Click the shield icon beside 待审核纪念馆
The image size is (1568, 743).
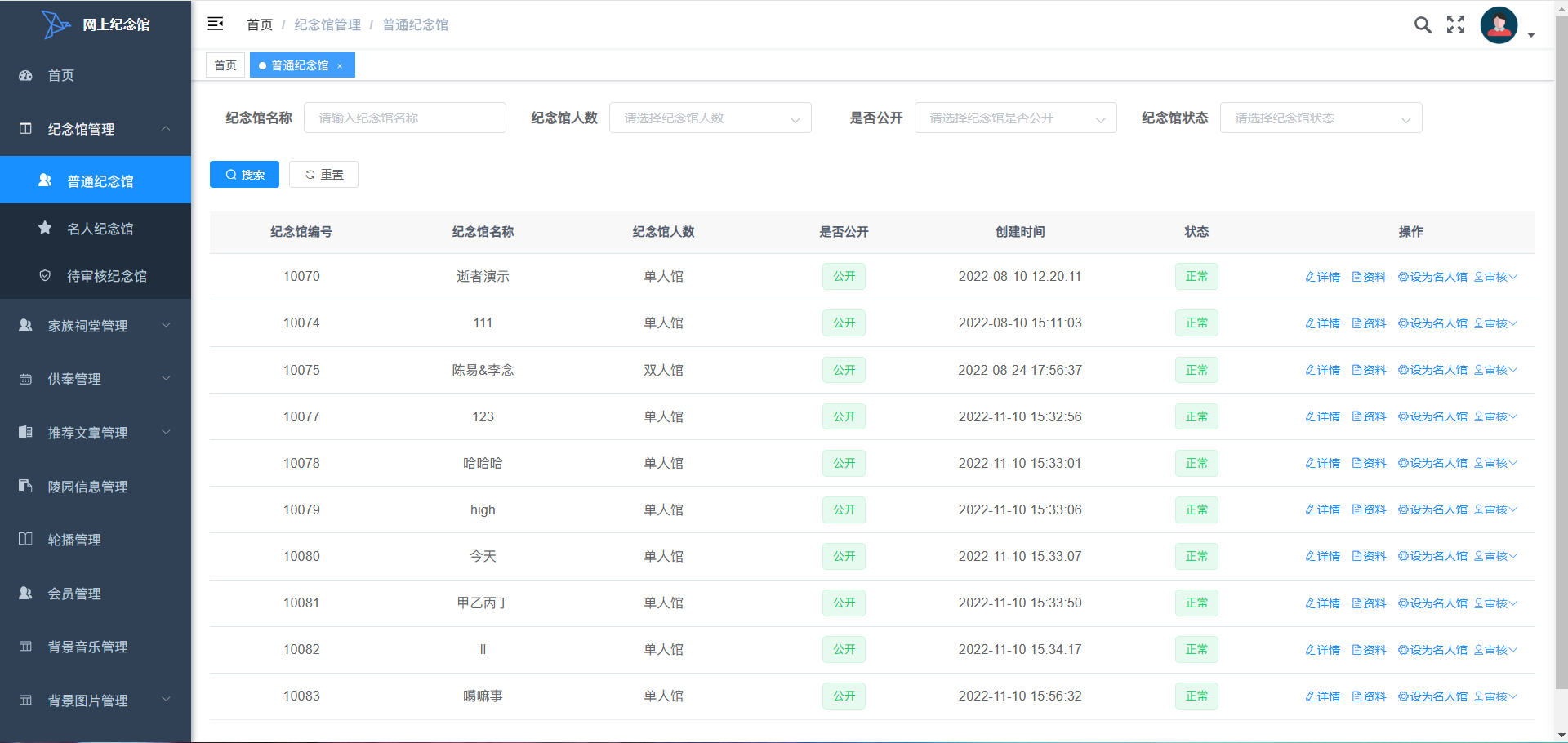(x=45, y=275)
